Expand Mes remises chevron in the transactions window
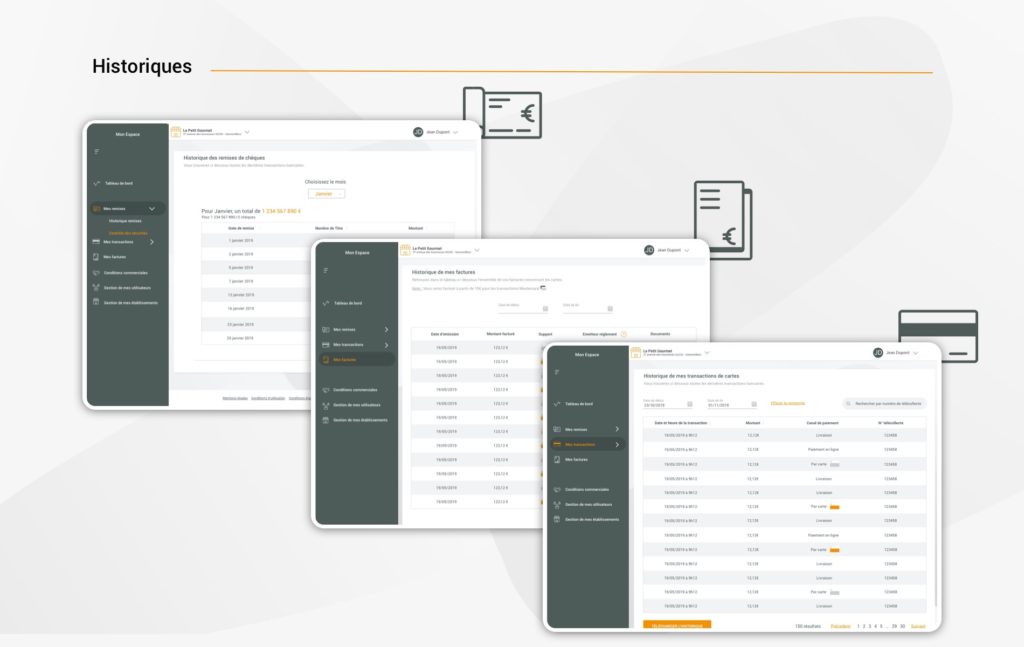The height and width of the screenshot is (647, 1024). (x=617, y=429)
